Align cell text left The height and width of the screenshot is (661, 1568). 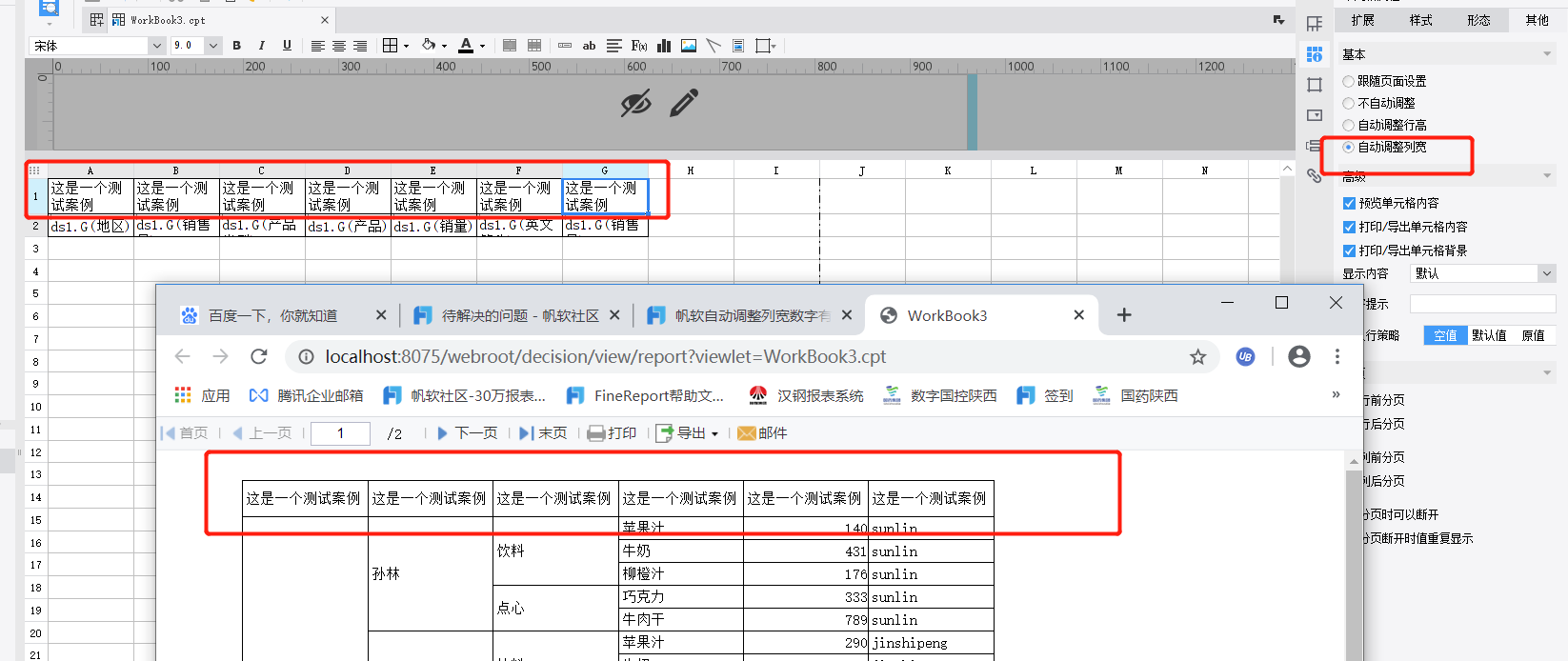pyautogui.click(x=318, y=46)
